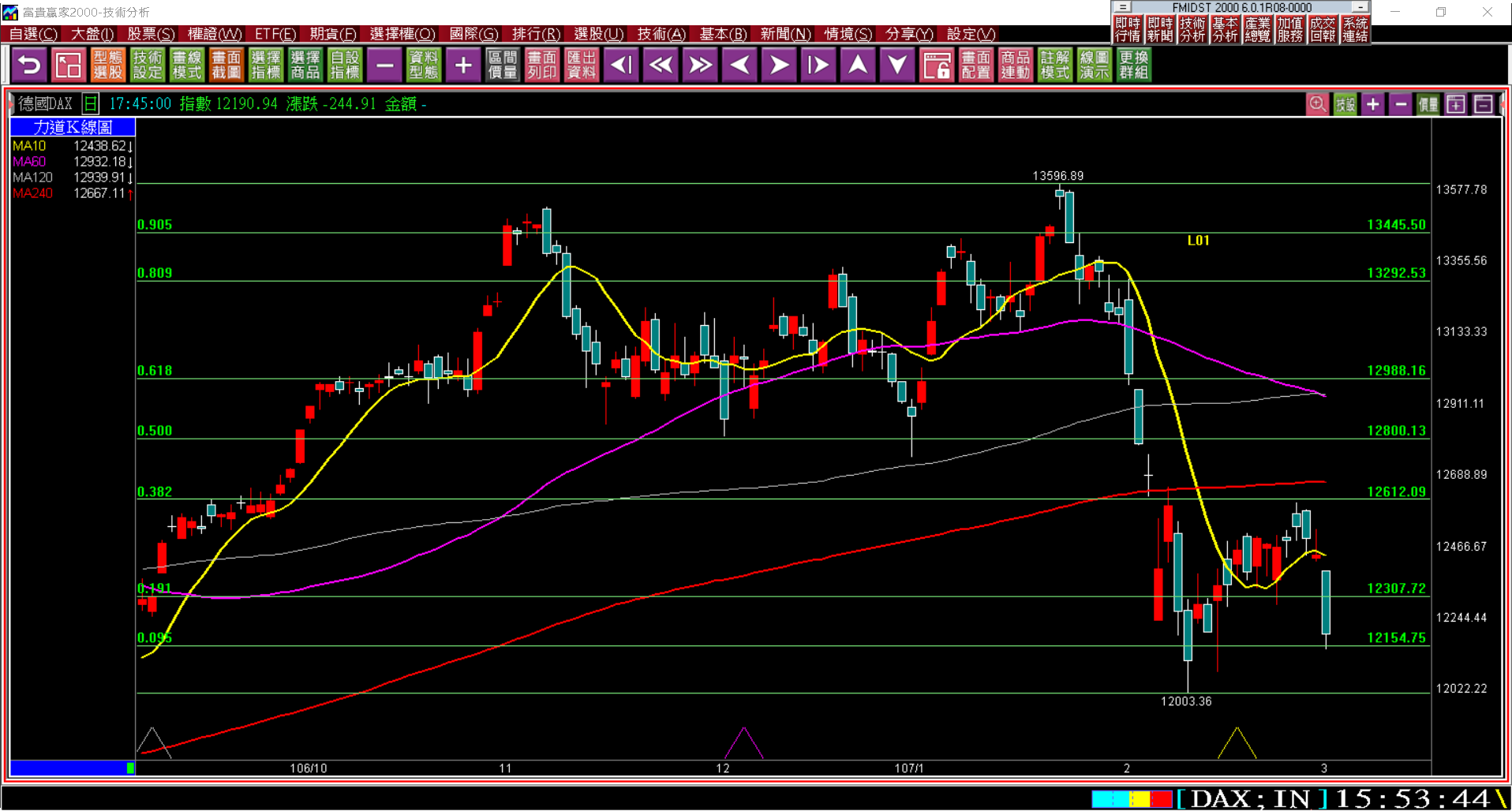
Task: Click the 即時新聞 button in floating panel
Action: tap(1159, 29)
